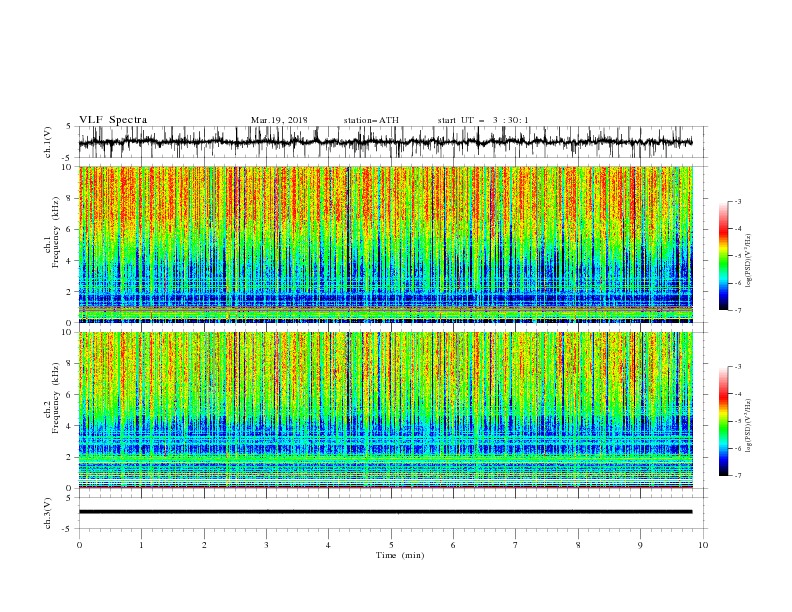Click the 'ch.3(V)' axis label
This screenshot has height=612, width=792.
(48, 513)
